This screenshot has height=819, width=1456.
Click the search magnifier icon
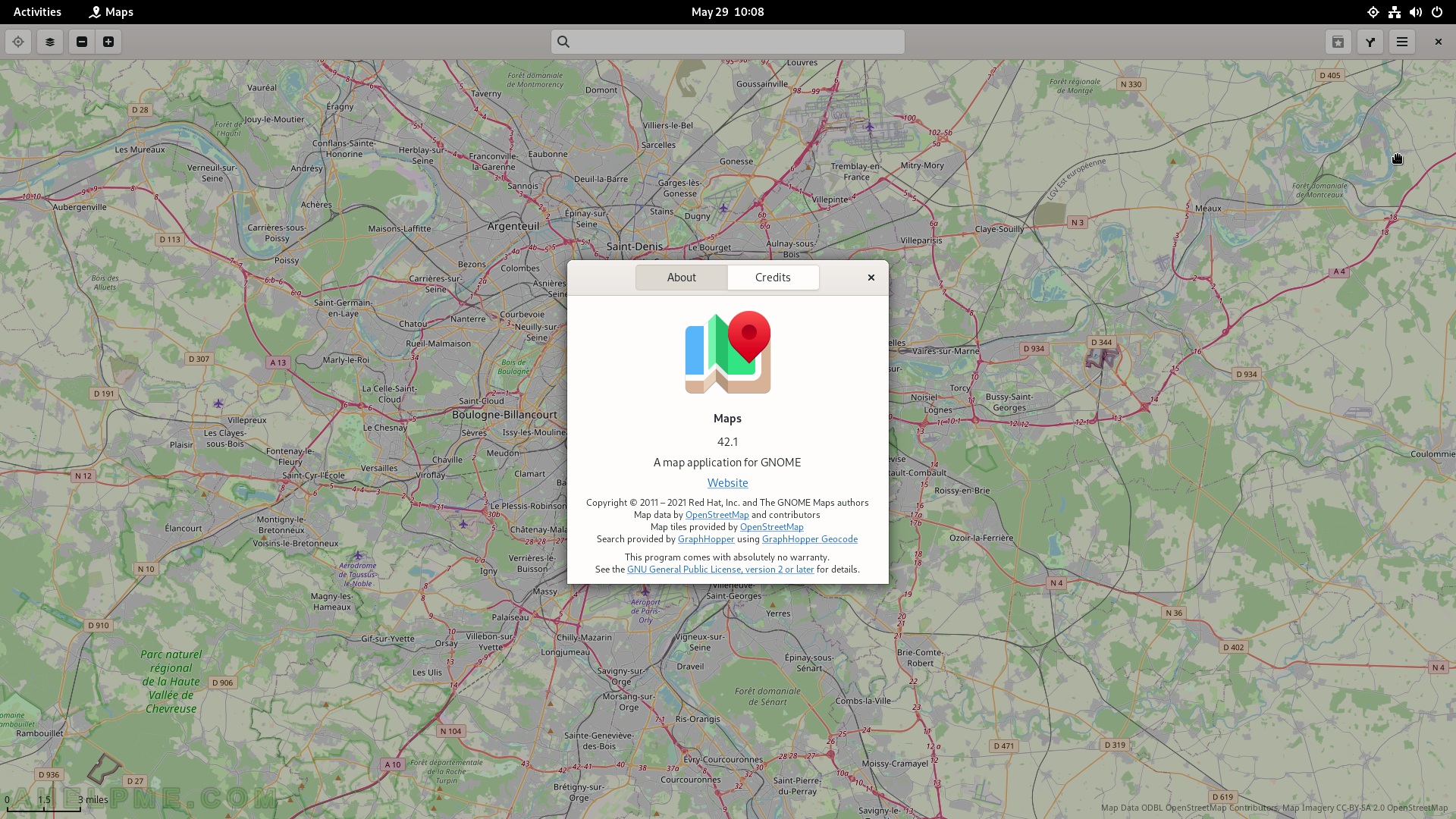[563, 42]
